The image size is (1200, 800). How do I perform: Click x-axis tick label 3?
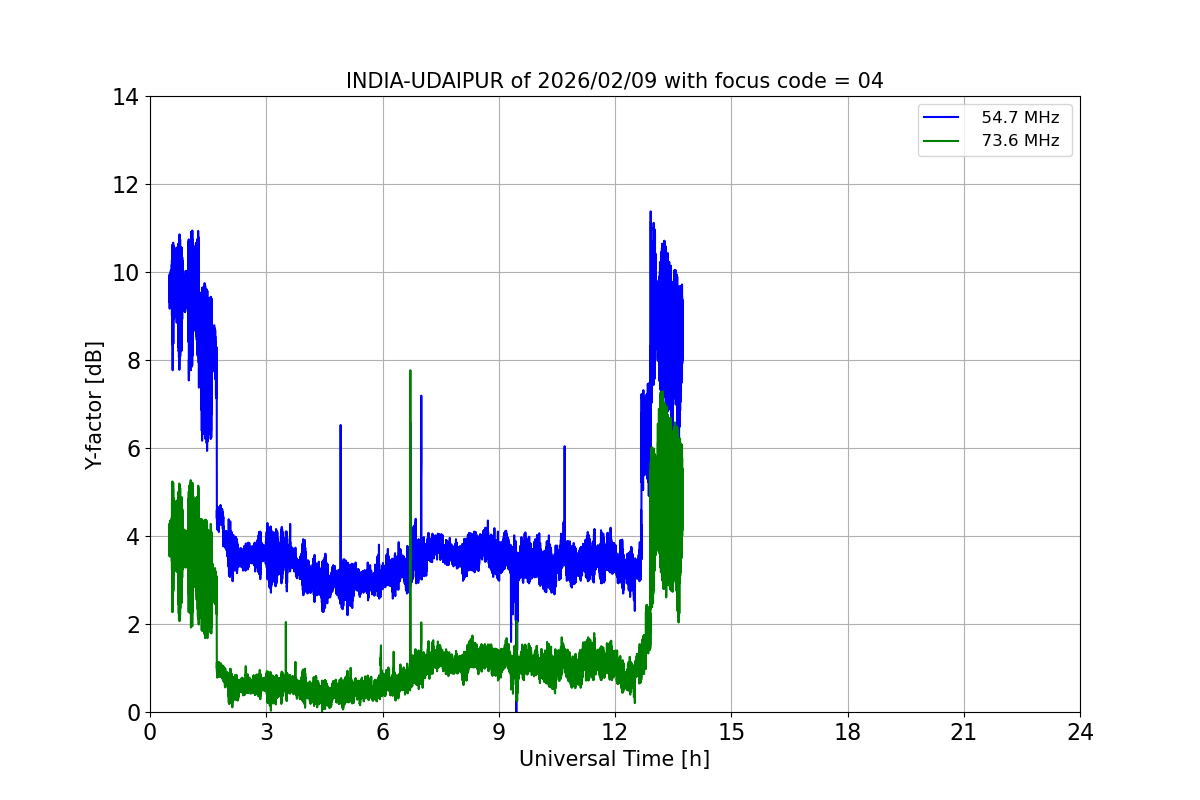click(x=266, y=731)
